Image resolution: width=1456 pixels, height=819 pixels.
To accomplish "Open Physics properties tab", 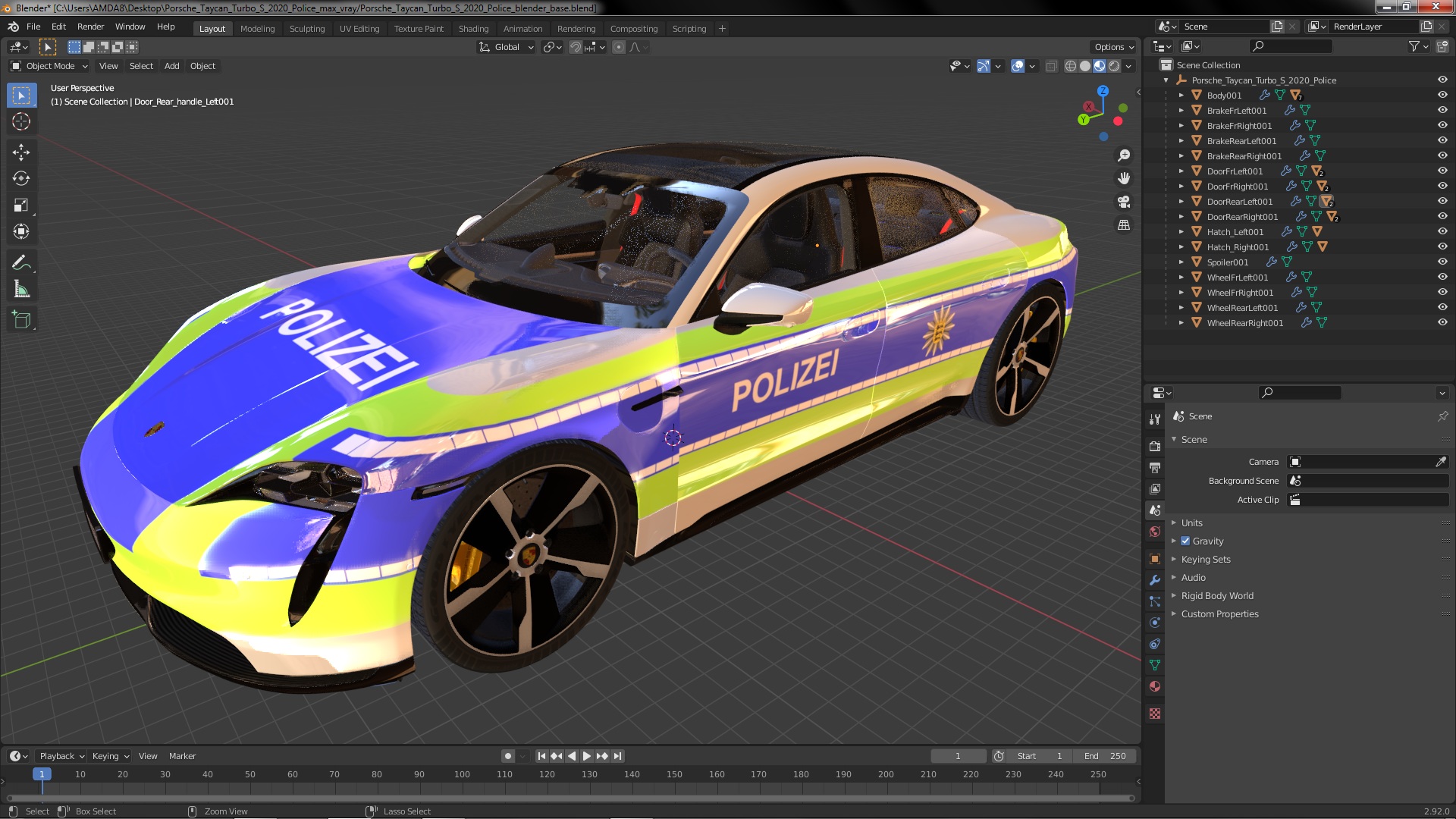I will tap(1155, 623).
